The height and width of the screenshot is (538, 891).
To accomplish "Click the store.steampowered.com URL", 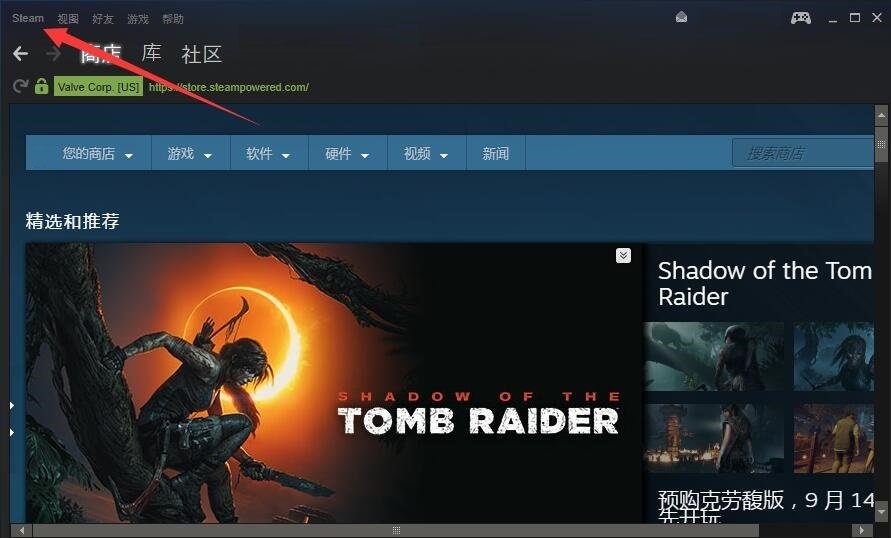I will [228, 87].
